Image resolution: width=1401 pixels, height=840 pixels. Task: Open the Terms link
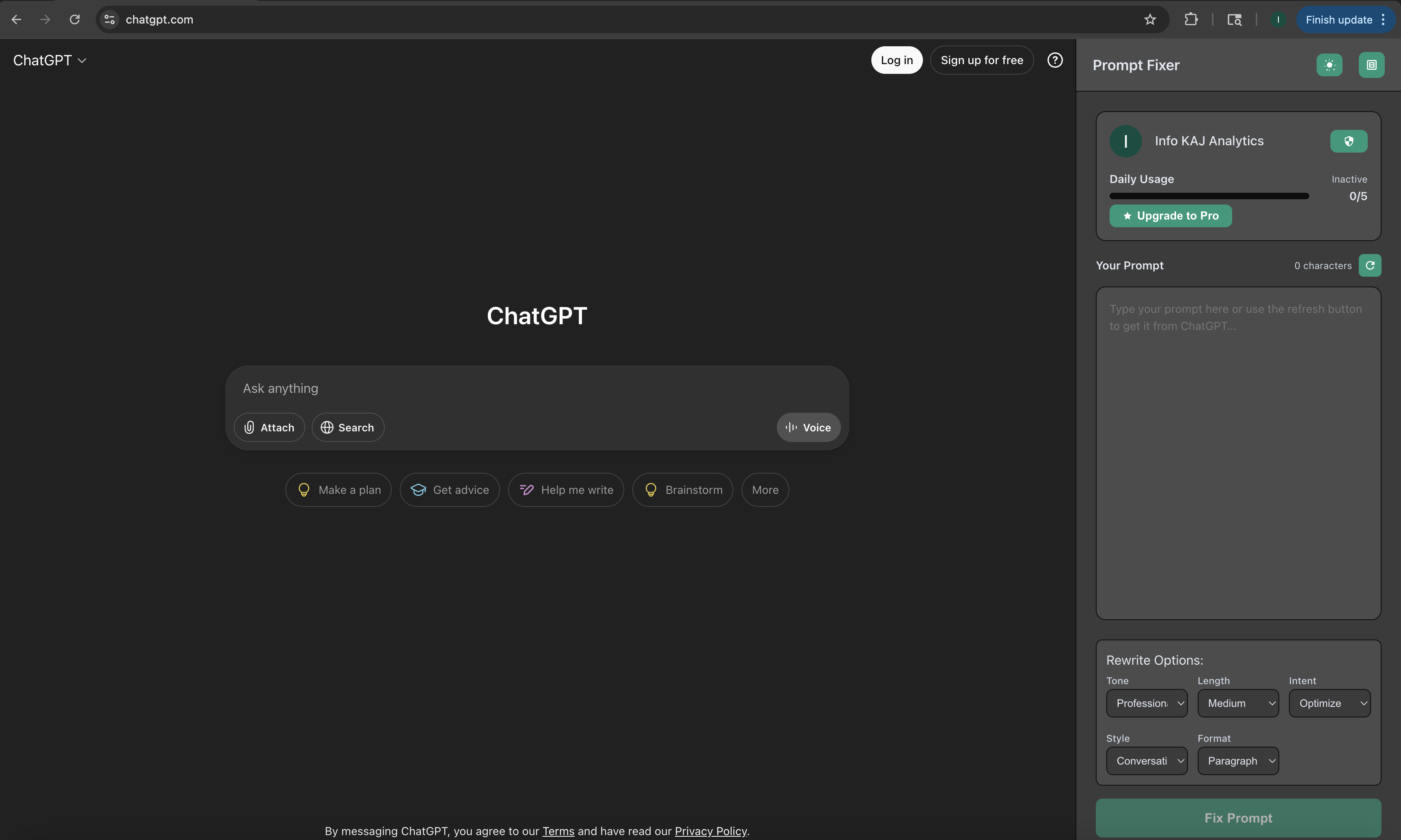tap(558, 831)
